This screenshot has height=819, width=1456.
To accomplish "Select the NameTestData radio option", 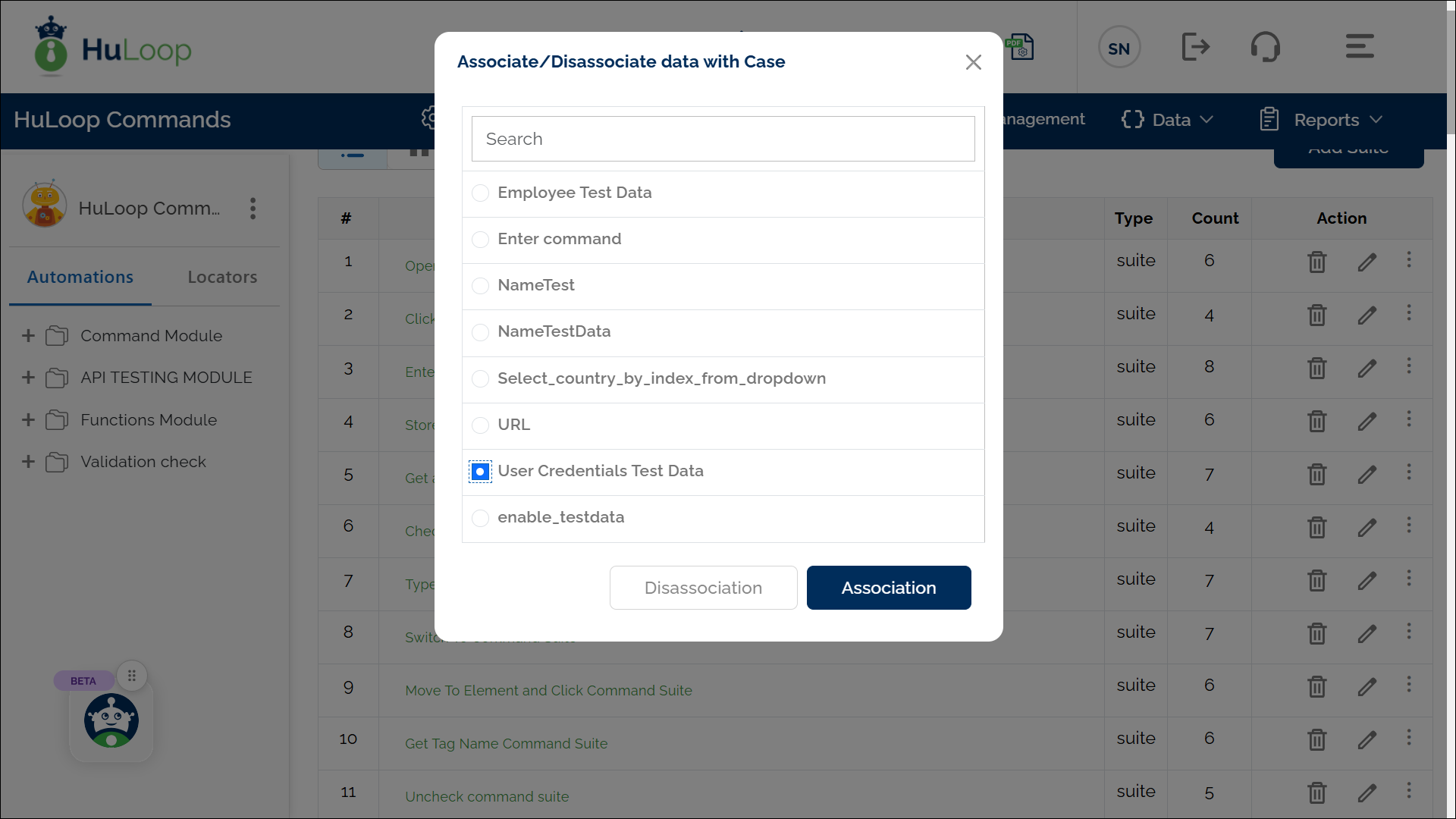I will coord(480,332).
